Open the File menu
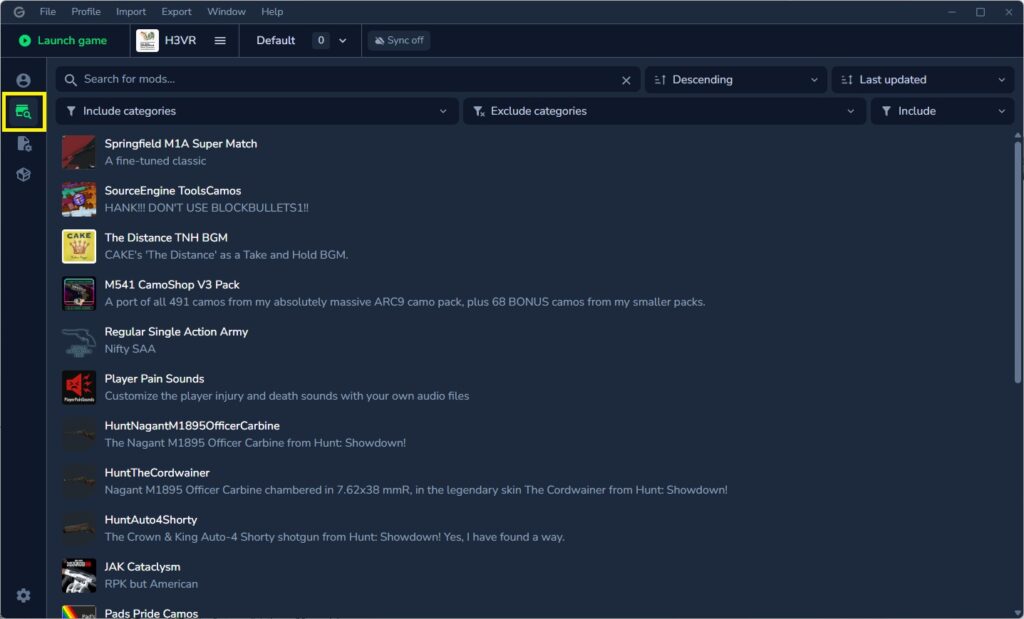The width and height of the screenshot is (1024, 619). (x=47, y=11)
